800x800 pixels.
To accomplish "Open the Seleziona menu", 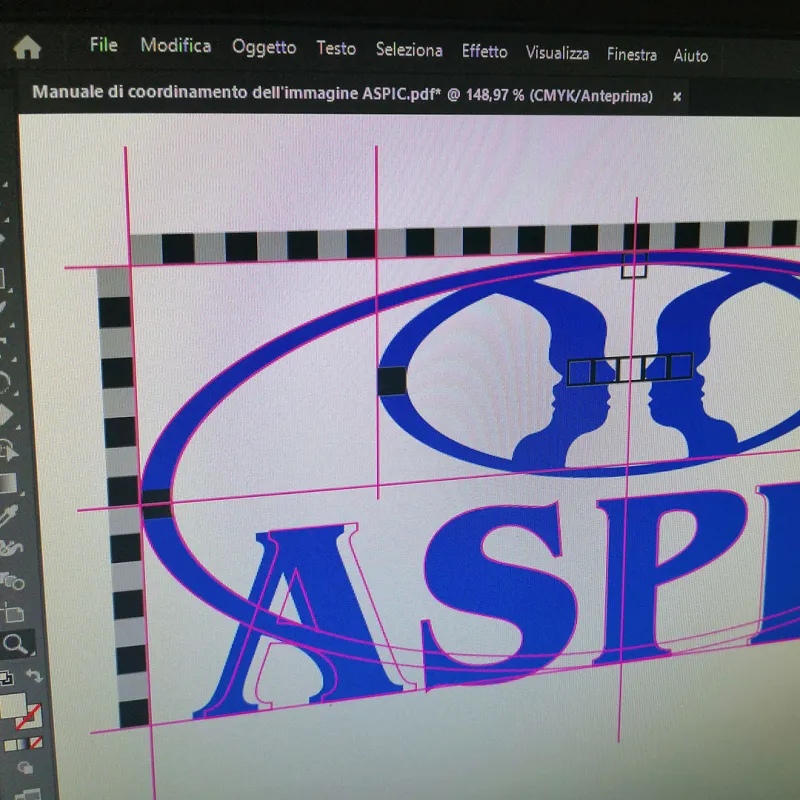I will (x=409, y=49).
